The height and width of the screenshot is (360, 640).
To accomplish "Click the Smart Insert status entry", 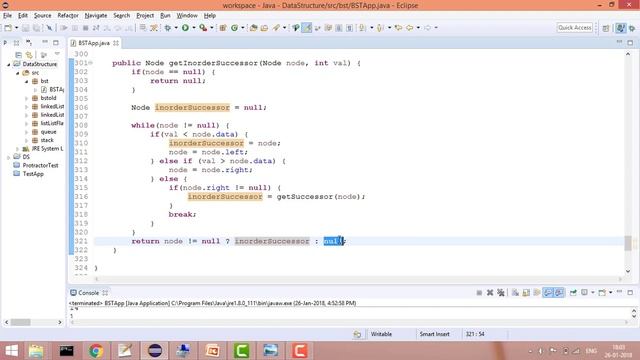I will tap(434, 334).
